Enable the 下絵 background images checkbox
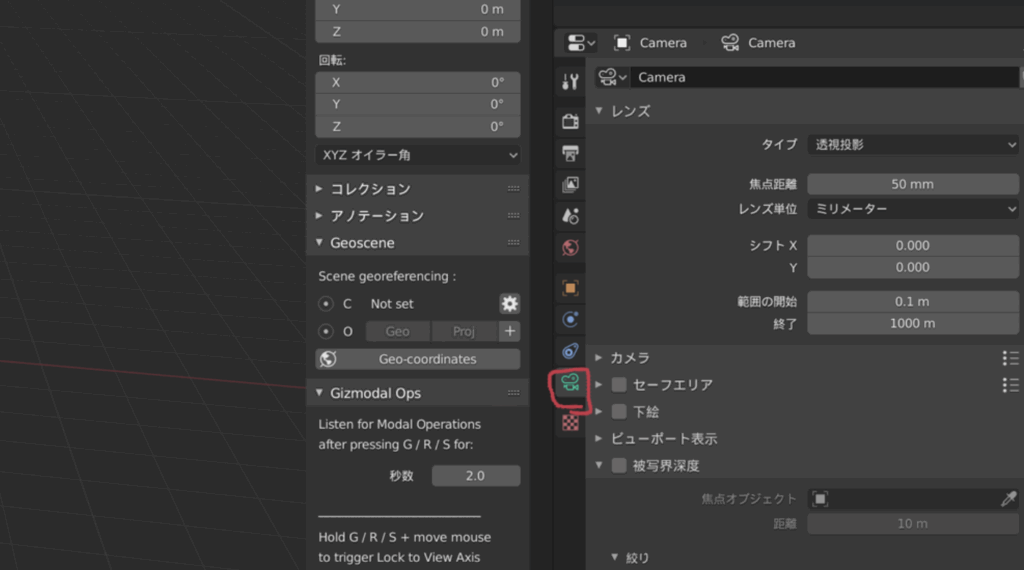Image resolution: width=1024 pixels, height=570 pixels. [619, 412]
